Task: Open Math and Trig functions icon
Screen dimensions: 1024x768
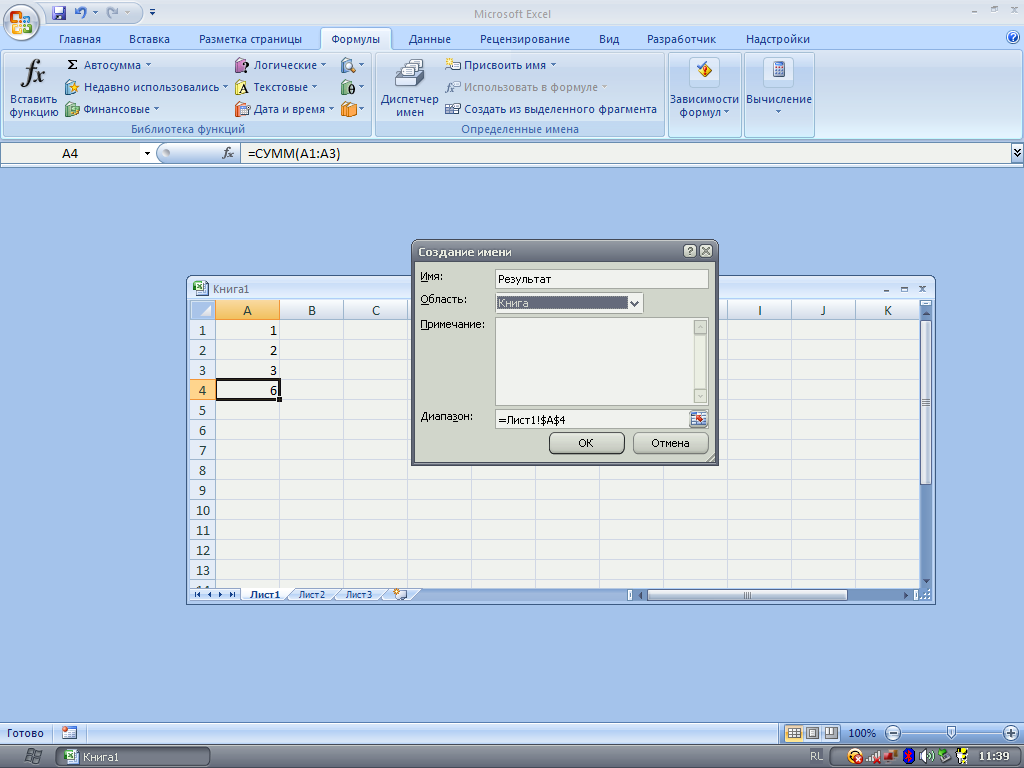Action: coord(348,87)
